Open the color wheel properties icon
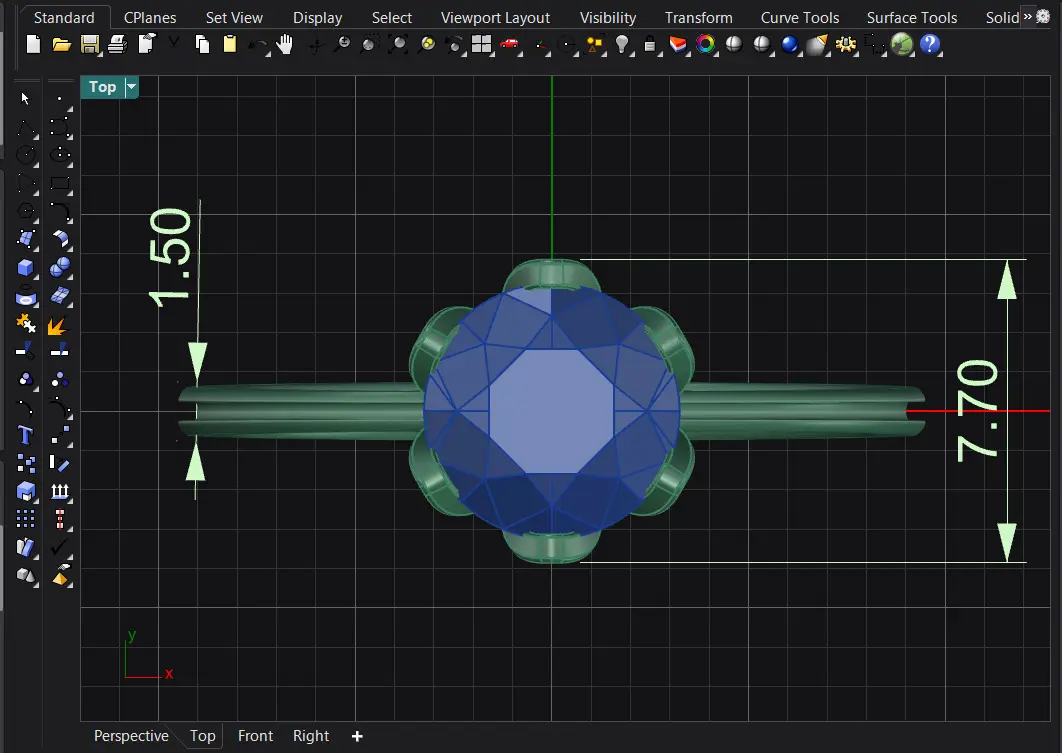Viewport: 1062px width, 753px height. (706, 45)
